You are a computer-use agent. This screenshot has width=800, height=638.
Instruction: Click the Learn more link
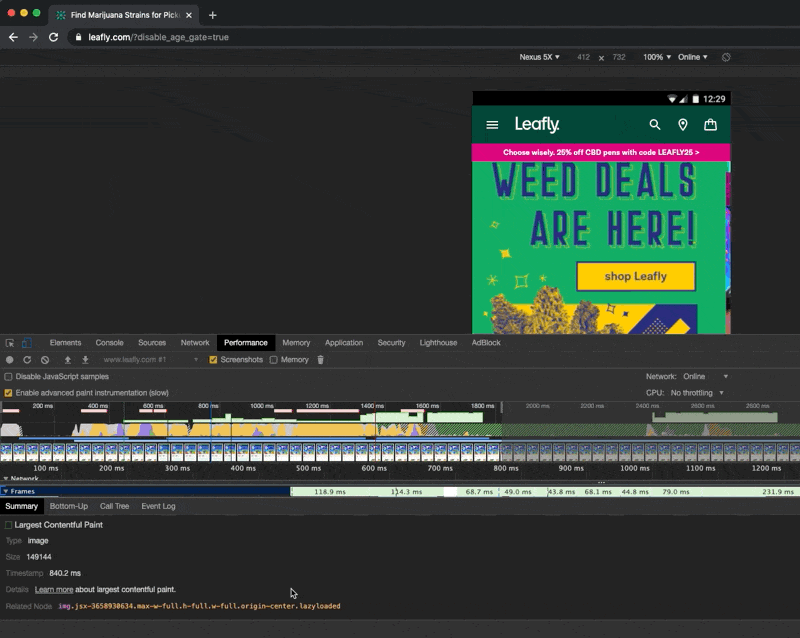(54, 590)
